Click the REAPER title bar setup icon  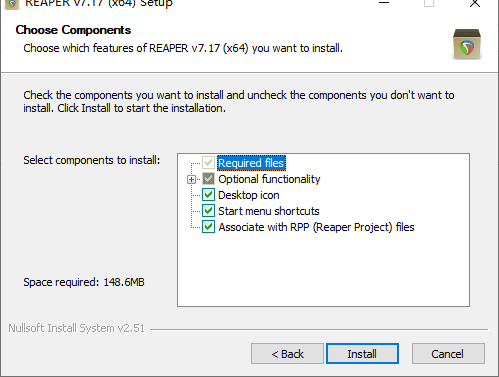pyautogui.click(x=12, y=4)
